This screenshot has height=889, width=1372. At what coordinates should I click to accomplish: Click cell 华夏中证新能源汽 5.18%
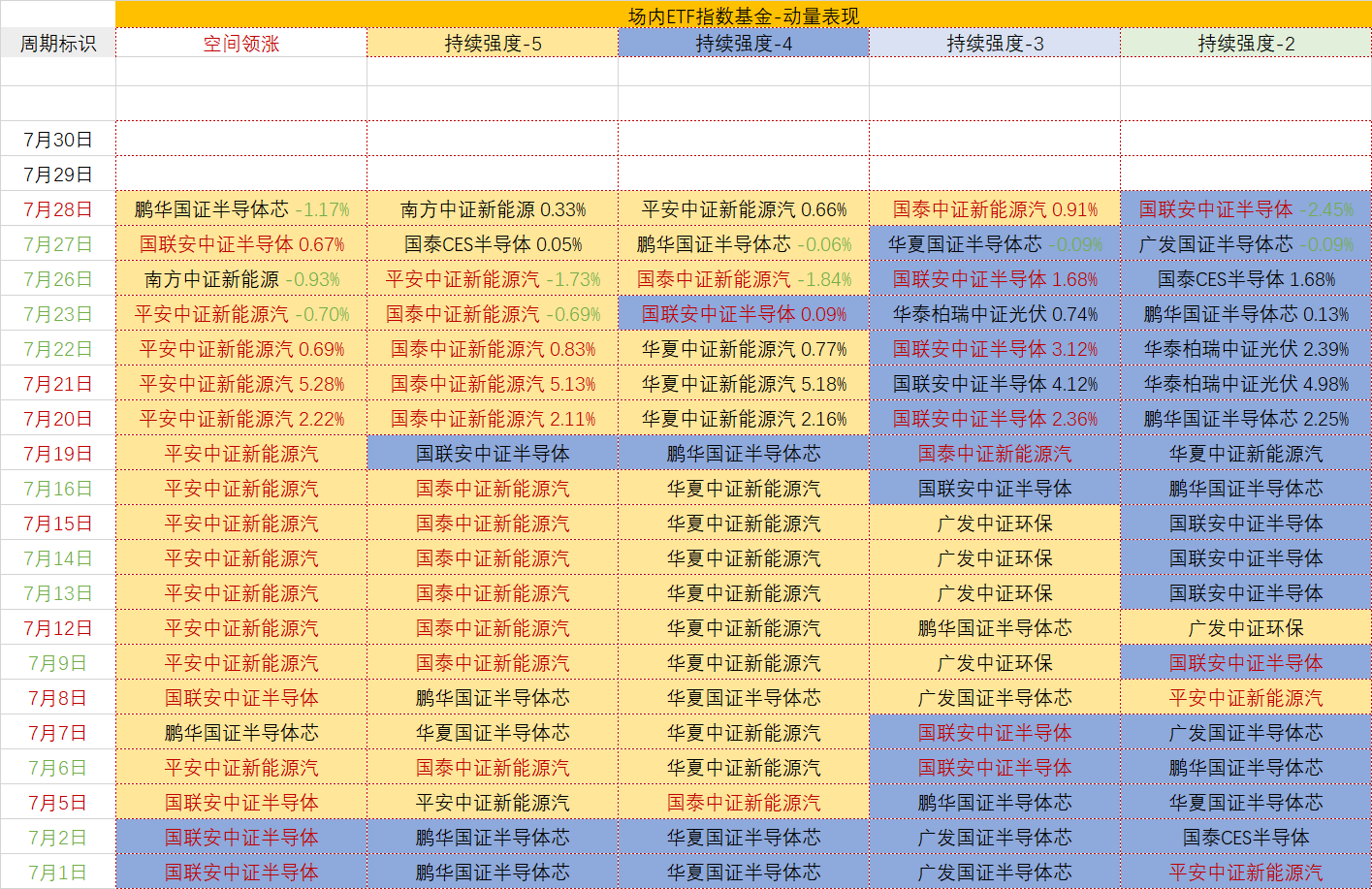pyautogui.click(x=744, y=384)
